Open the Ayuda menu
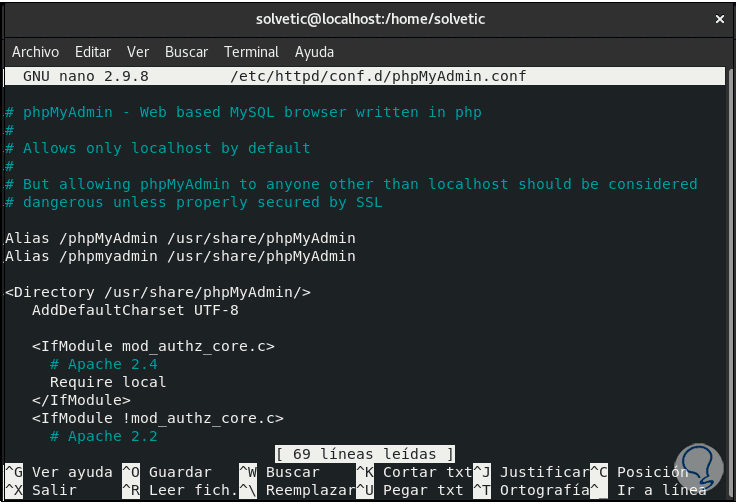 [x=314, y=52]
